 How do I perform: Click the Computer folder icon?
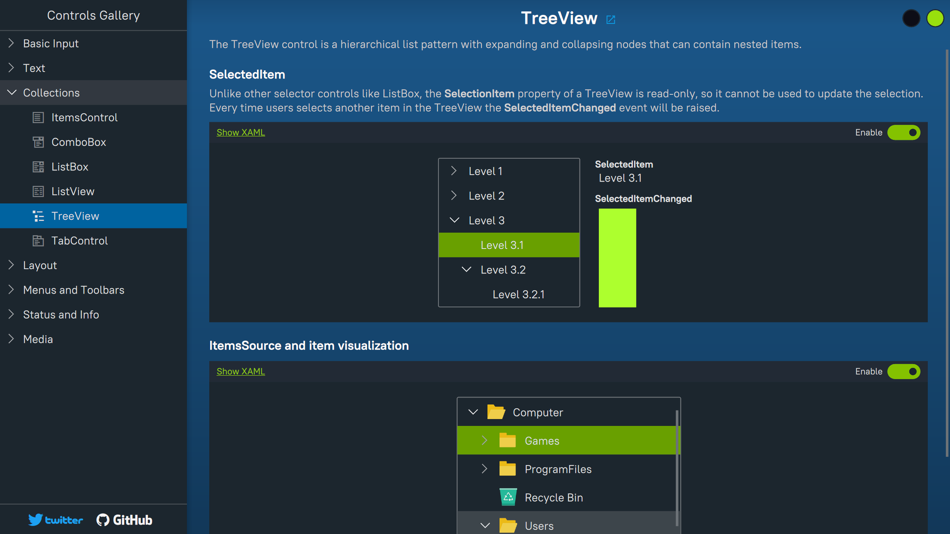coord(496,412)
